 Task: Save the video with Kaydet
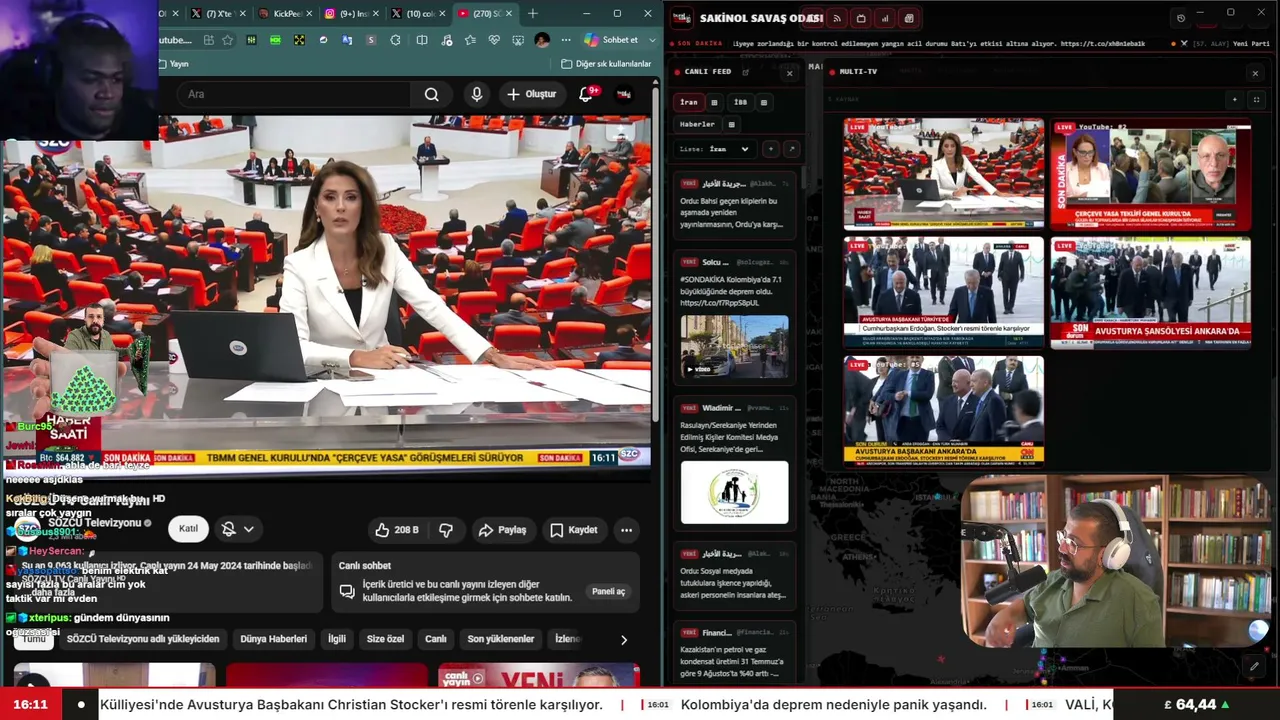point(574,530)
